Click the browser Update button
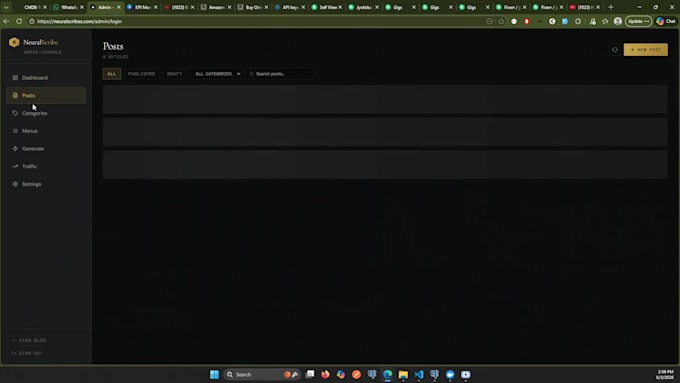The width and height of the screenshot is (680, 383). pyautogui.click(x=638, y=21)
